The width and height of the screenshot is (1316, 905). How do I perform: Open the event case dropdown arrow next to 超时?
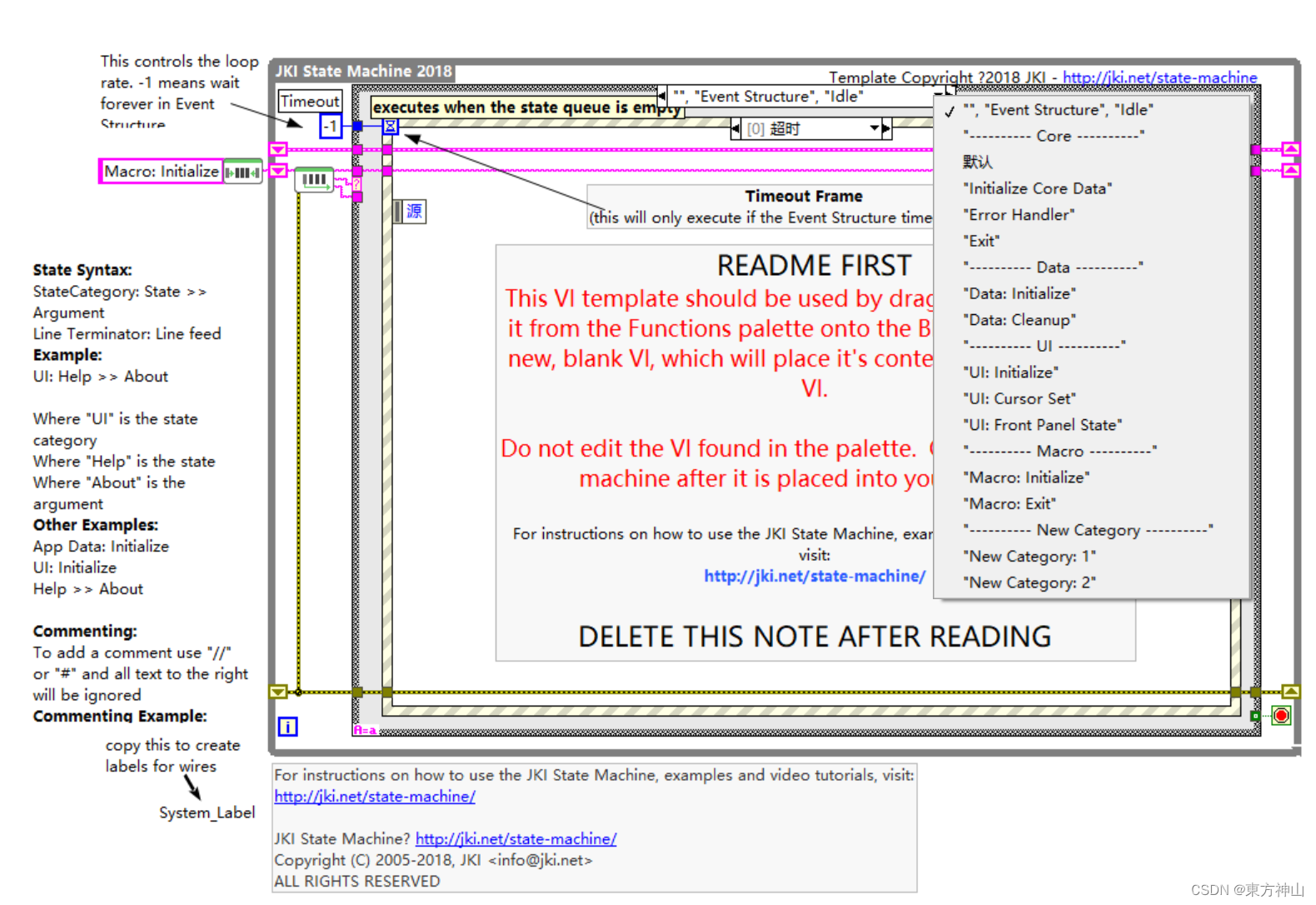[875, 128]
